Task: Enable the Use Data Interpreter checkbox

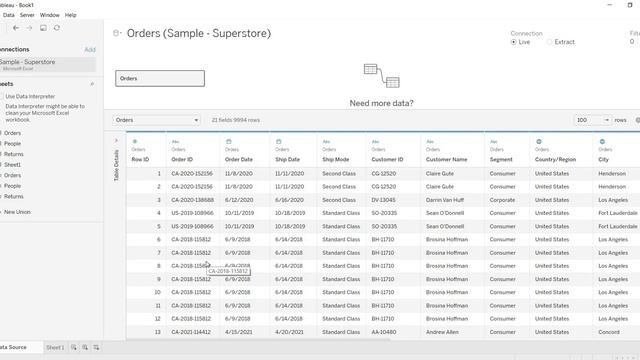Action: click(x=1, y=96)
